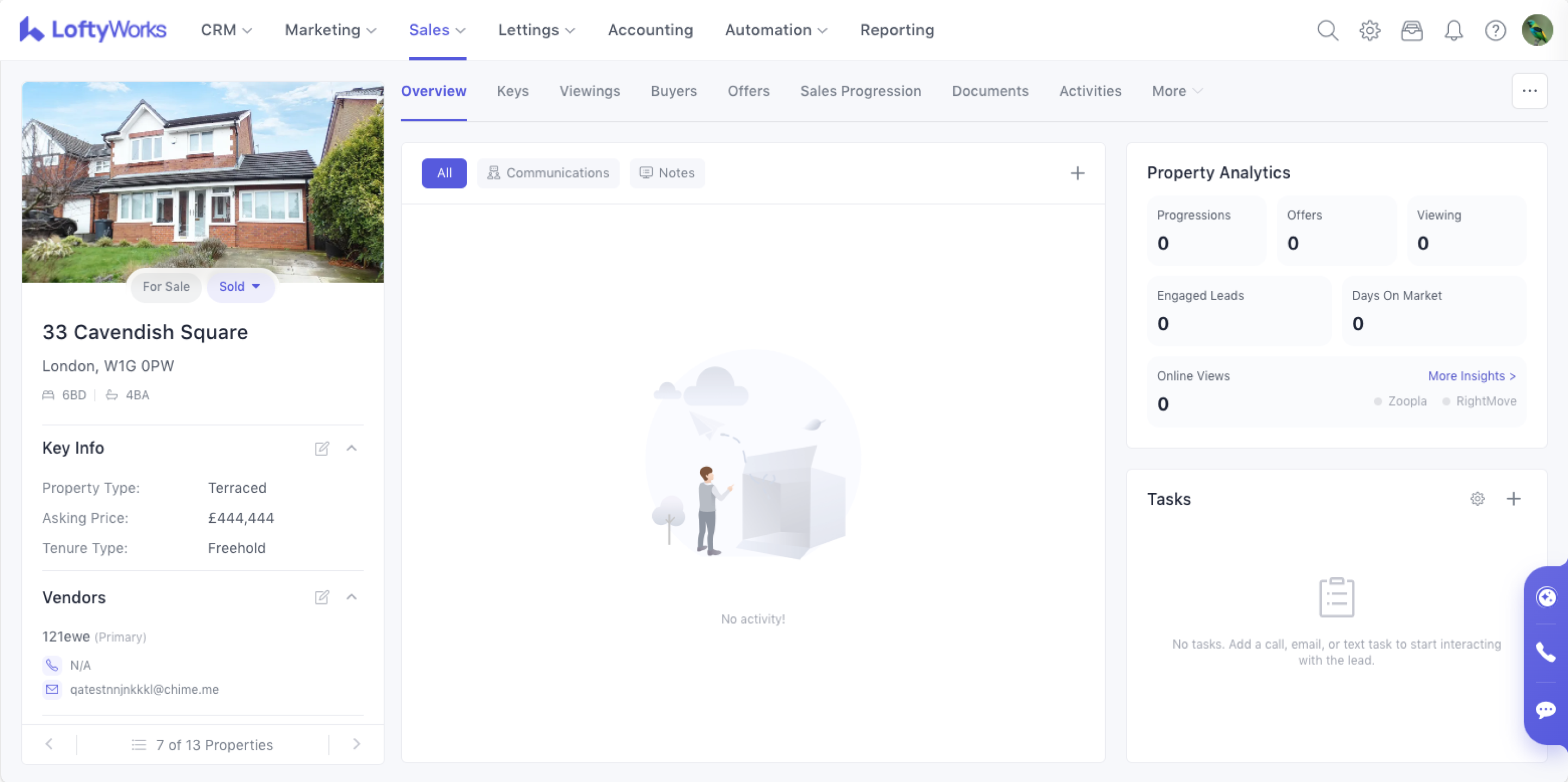Open the notifications bell
The width and height of the screenshot is (1568, 782).
tap(1453, 30)
